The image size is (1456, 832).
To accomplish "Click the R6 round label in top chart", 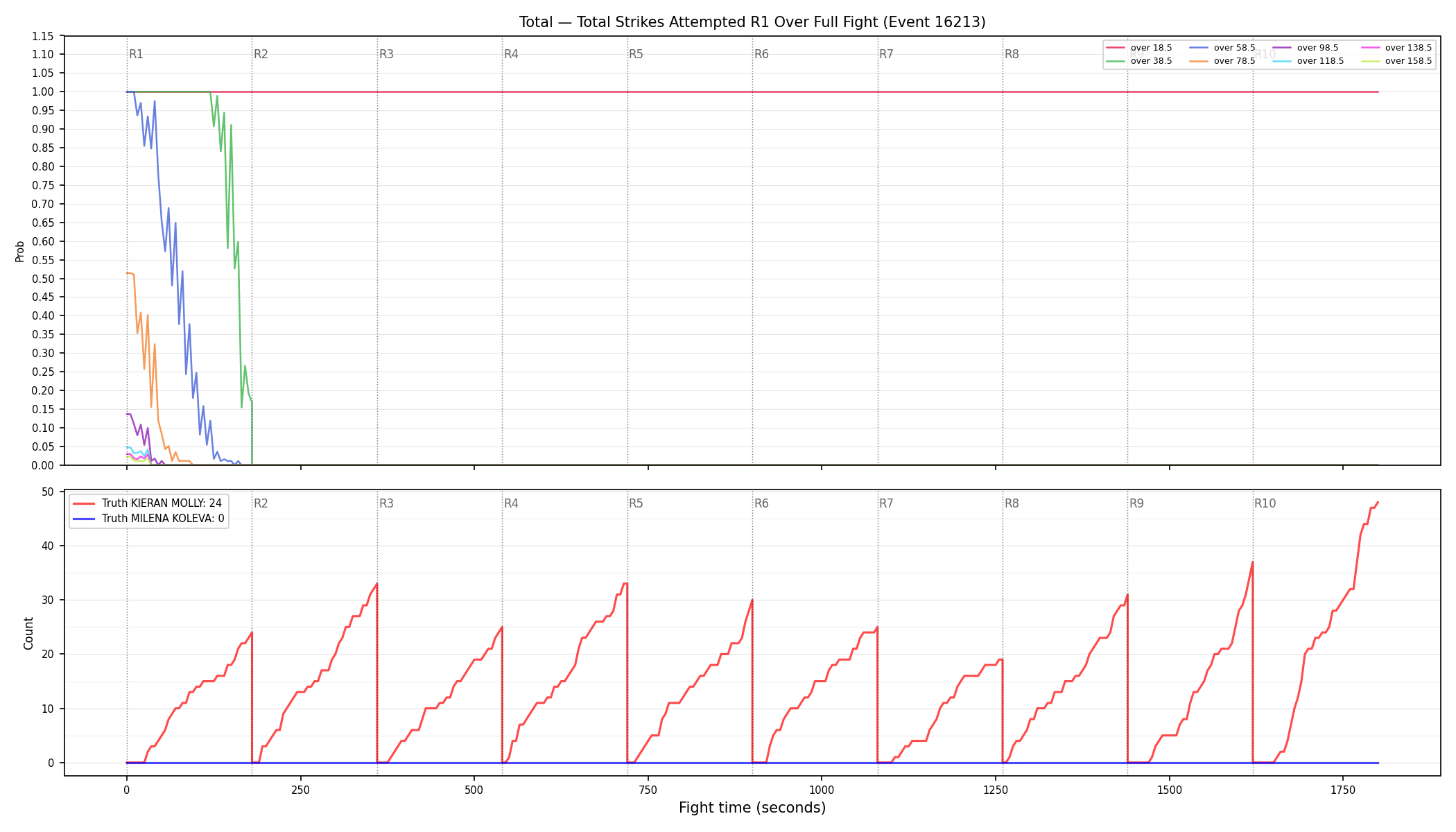I will 761,54.
